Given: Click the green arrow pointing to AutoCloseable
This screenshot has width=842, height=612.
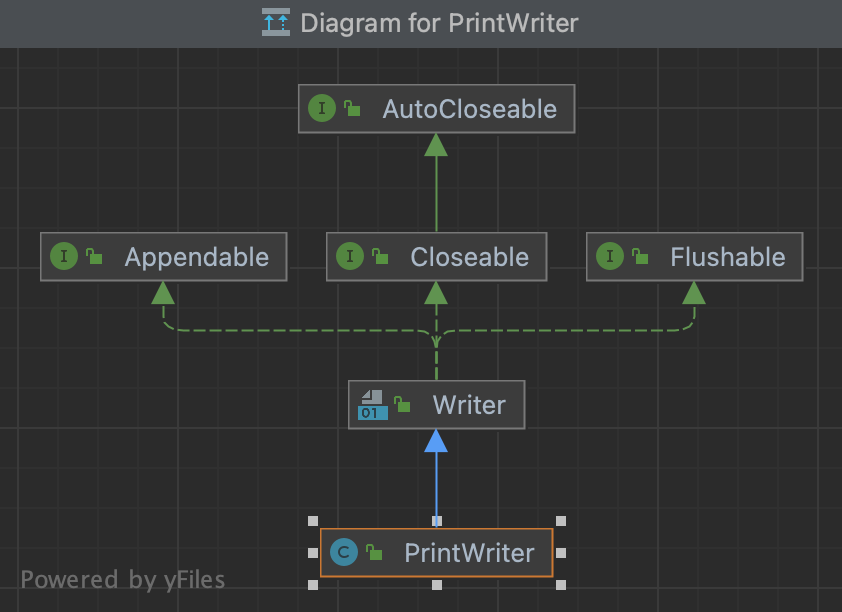Looking at the screenshot, I should (x=436, y=146).
